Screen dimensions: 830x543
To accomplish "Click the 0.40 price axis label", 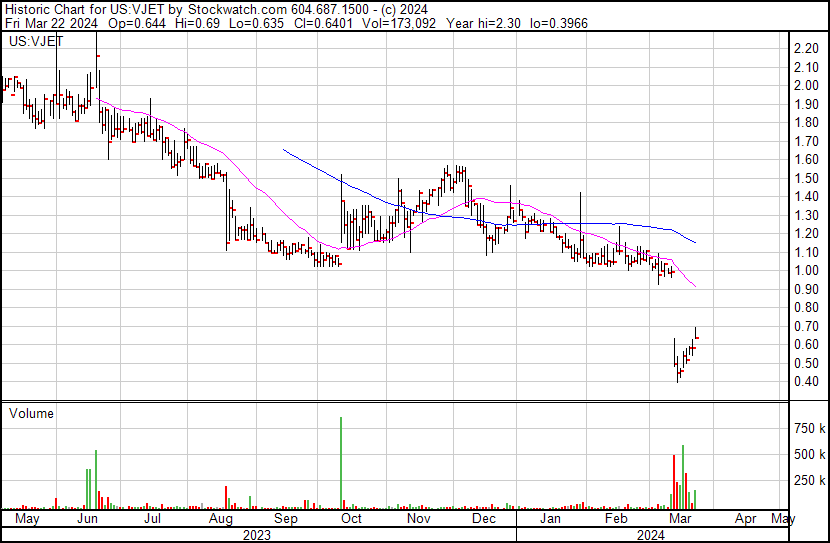I will click(804, 382).
